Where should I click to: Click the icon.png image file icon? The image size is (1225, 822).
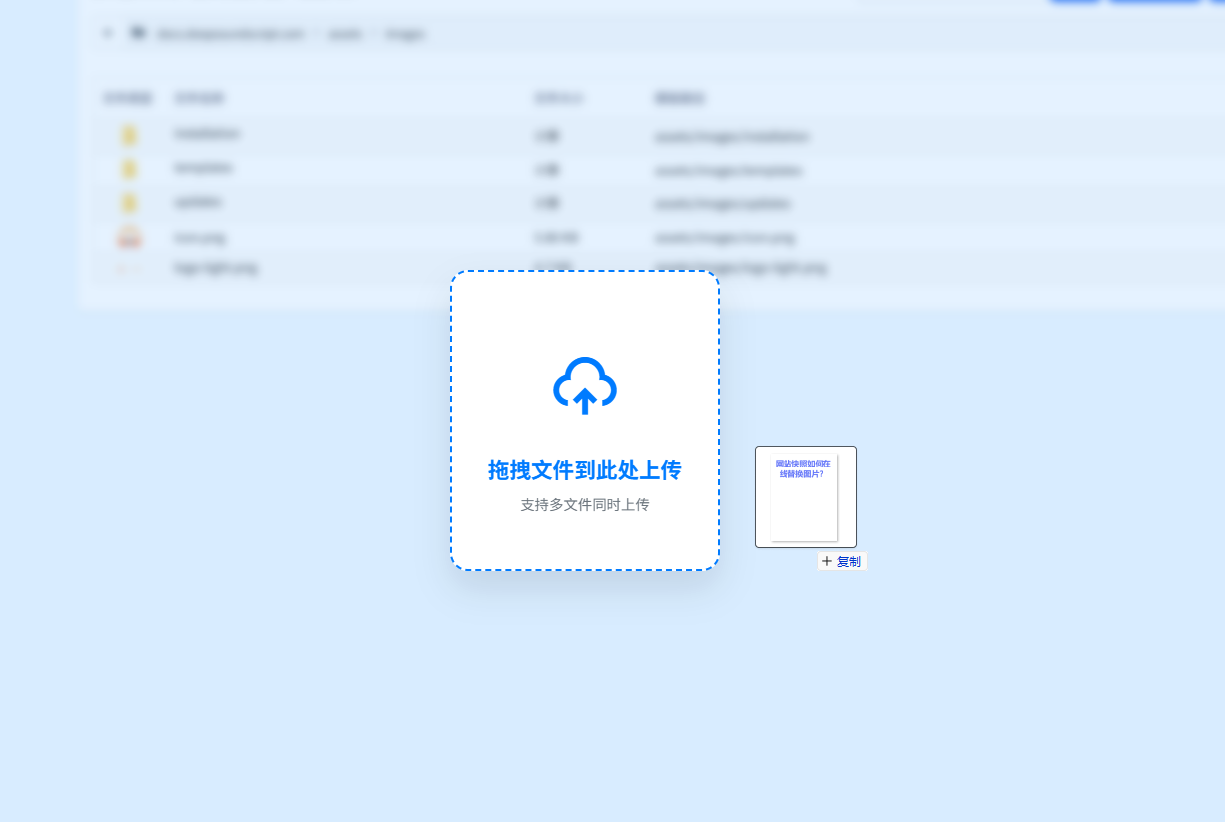click(128, 237)
